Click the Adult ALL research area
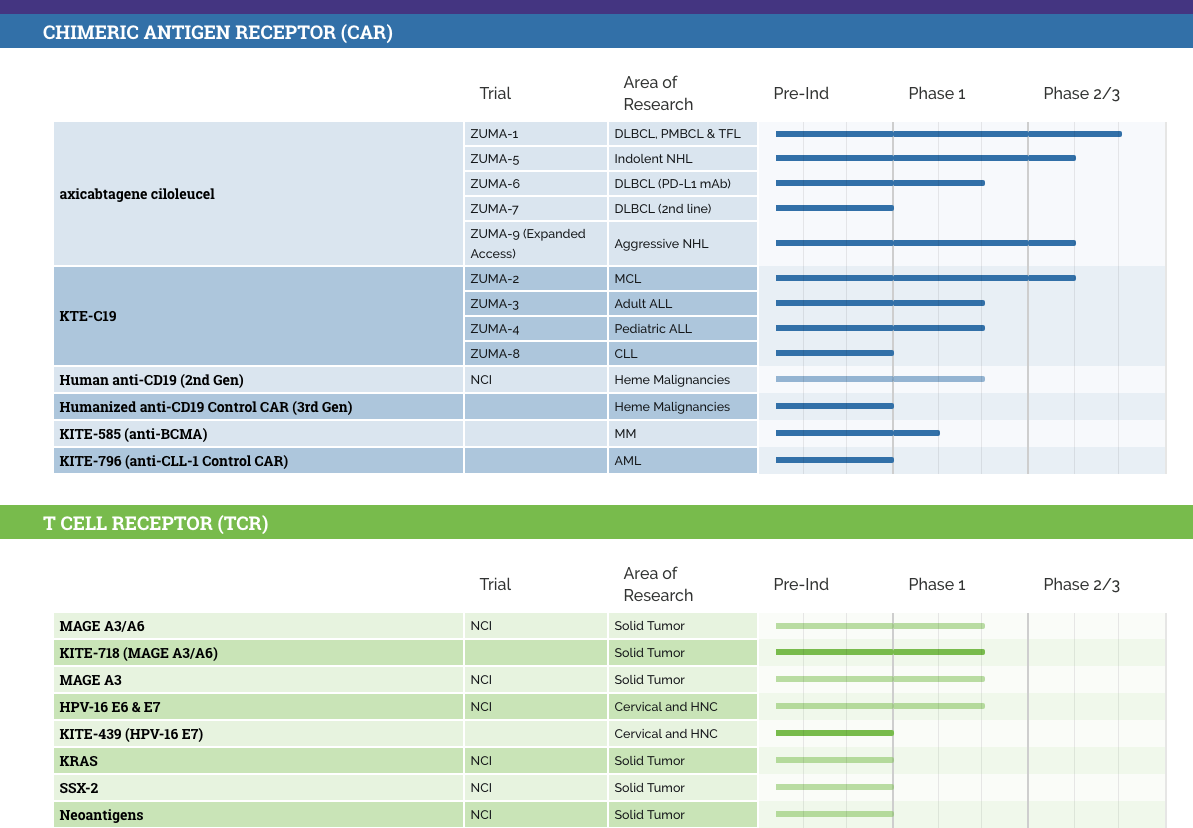The image size is (1193, 828). (682, 304)
